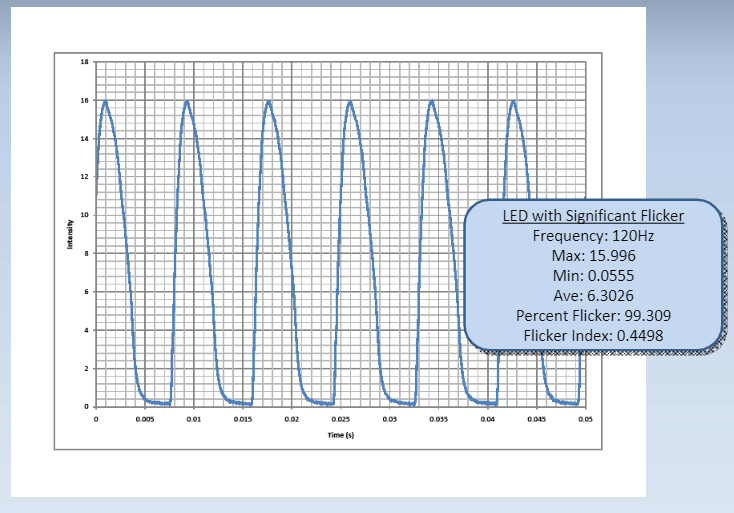
Task: Click the 'LED with Significant Flicker' heading
Action: [593, 216]
